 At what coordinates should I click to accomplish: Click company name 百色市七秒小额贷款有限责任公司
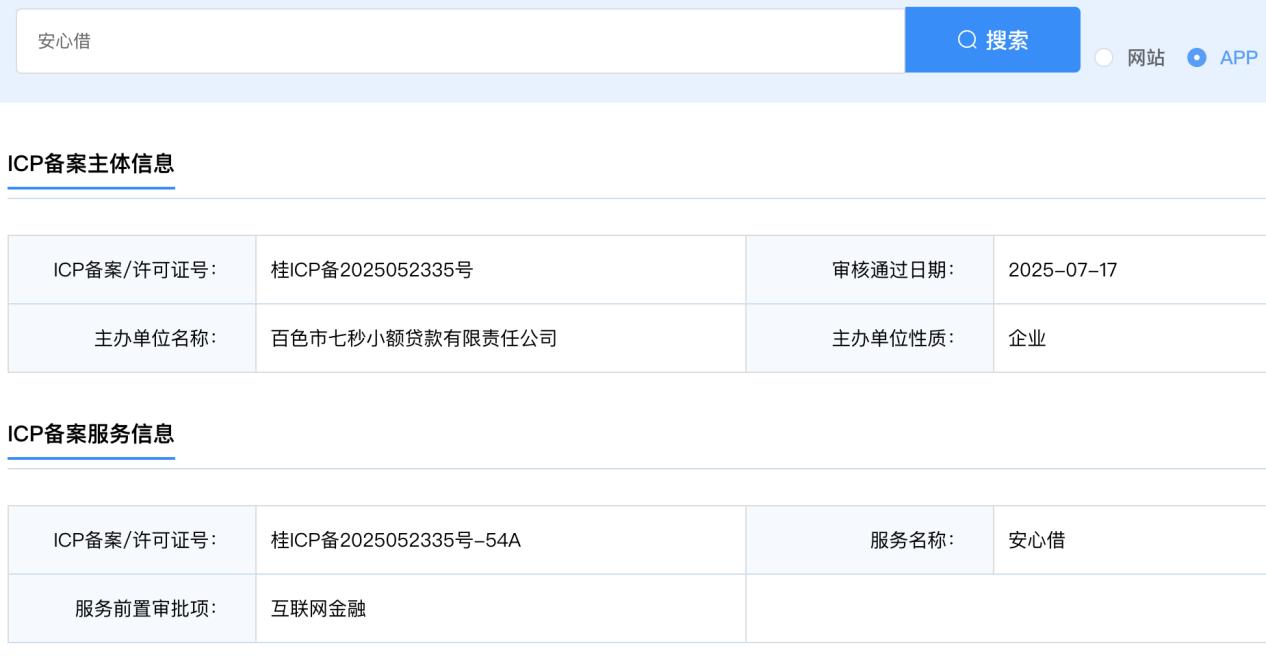tap(414, 339)
